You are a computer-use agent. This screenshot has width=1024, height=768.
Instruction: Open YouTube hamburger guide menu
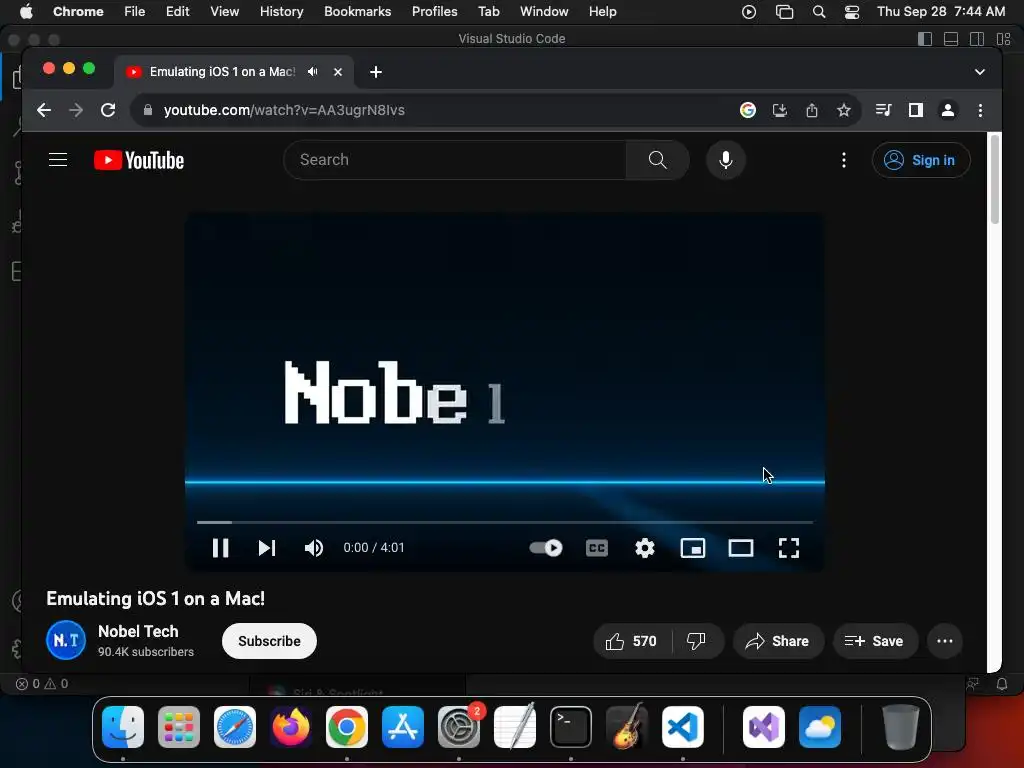point(58,160)
